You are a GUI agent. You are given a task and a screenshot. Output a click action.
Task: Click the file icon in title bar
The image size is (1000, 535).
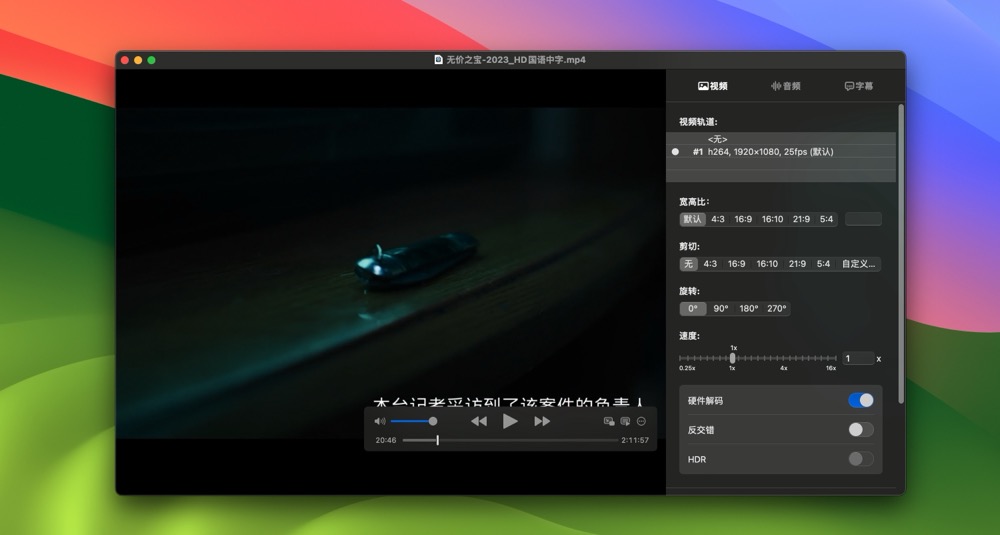point(438,60)
